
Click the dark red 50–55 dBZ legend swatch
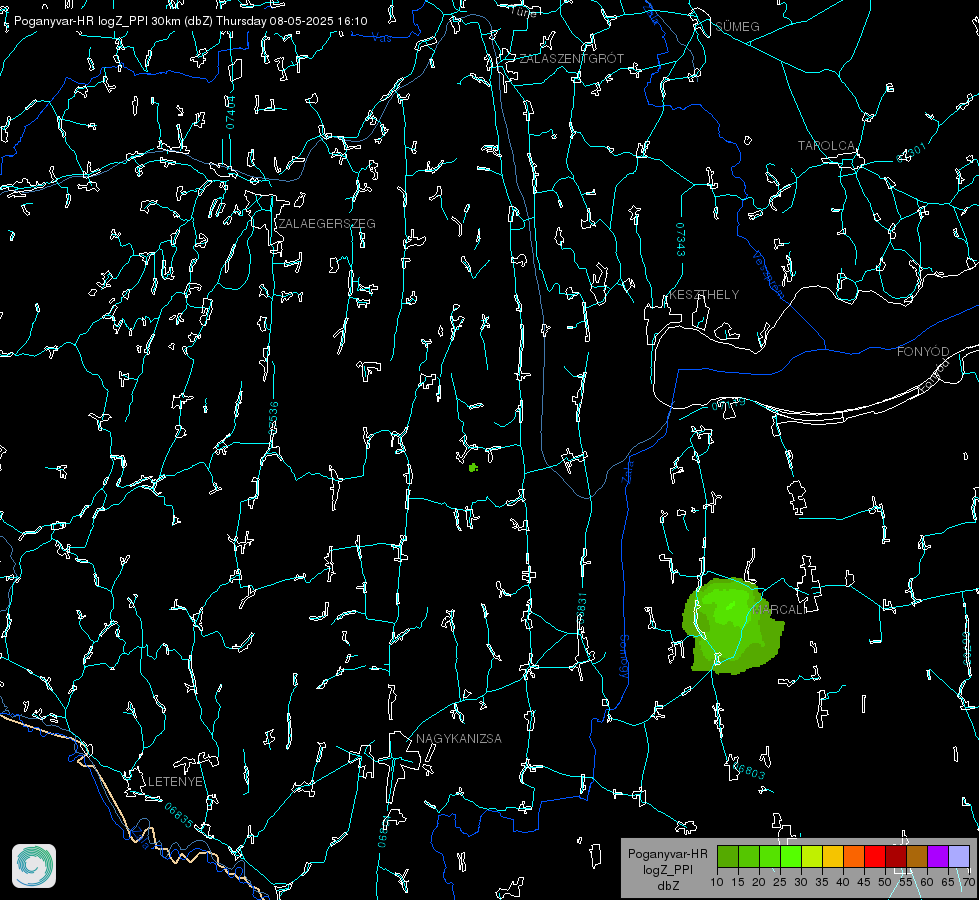[896, 856]
